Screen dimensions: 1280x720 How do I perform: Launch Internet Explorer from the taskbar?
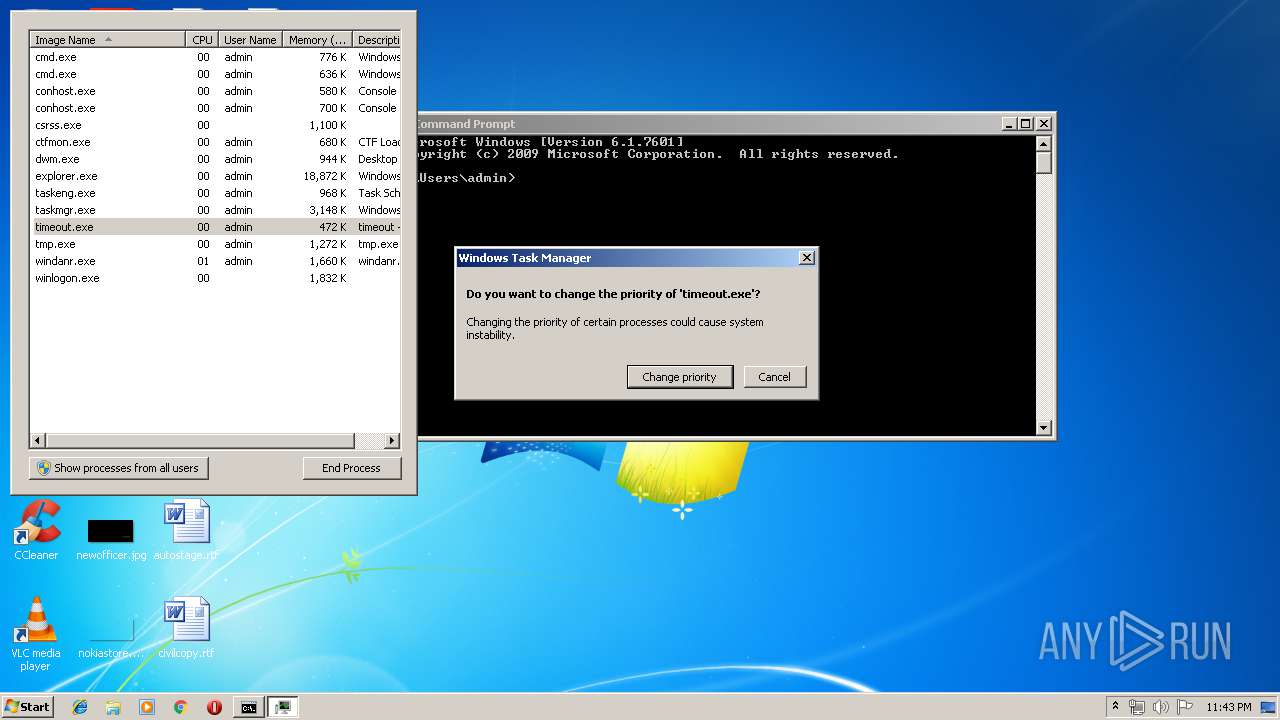[x=80, y=707]
